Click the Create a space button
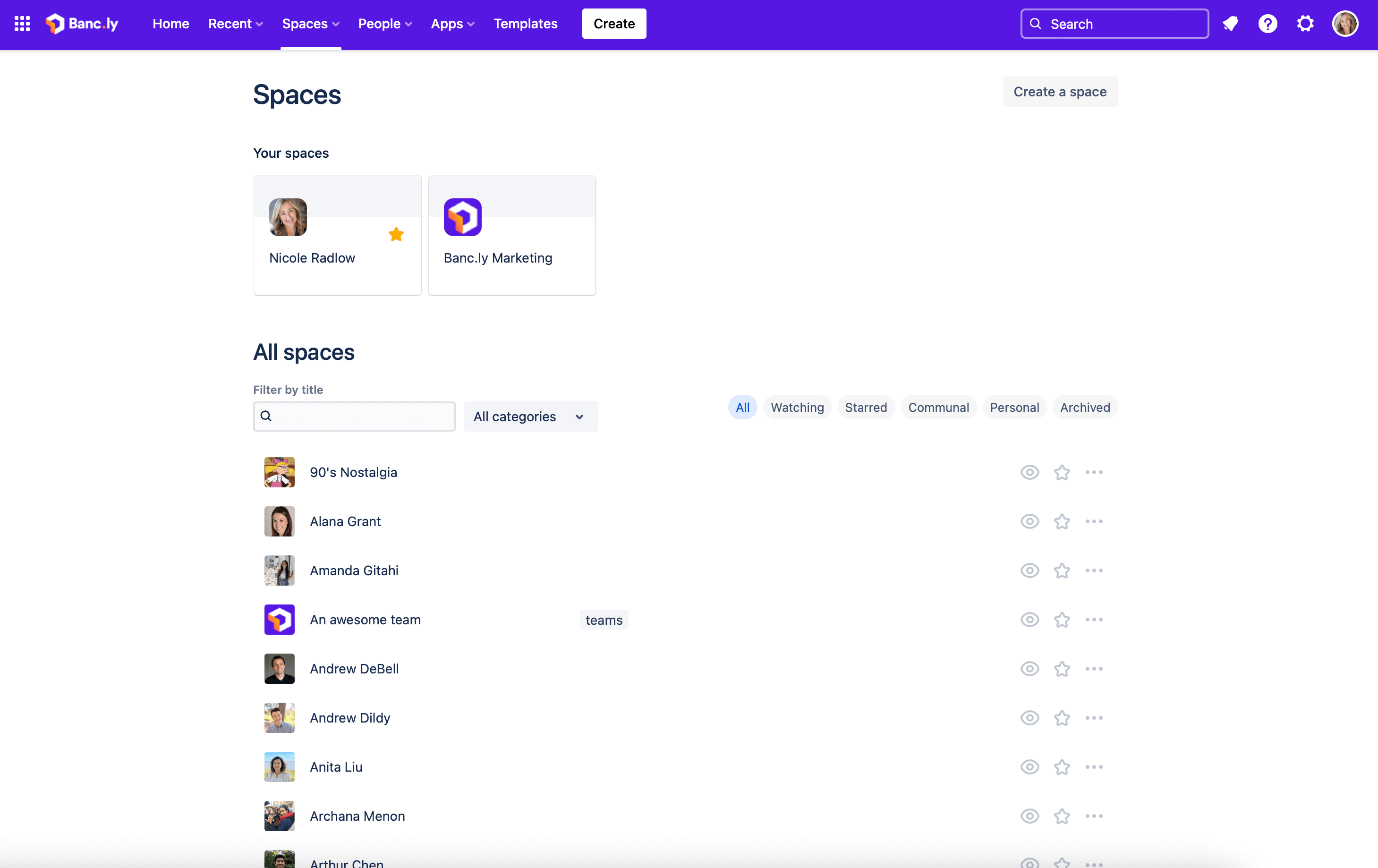This screenshot has height=868, width=1378. pyautogui.click(x=1059, y=91)
